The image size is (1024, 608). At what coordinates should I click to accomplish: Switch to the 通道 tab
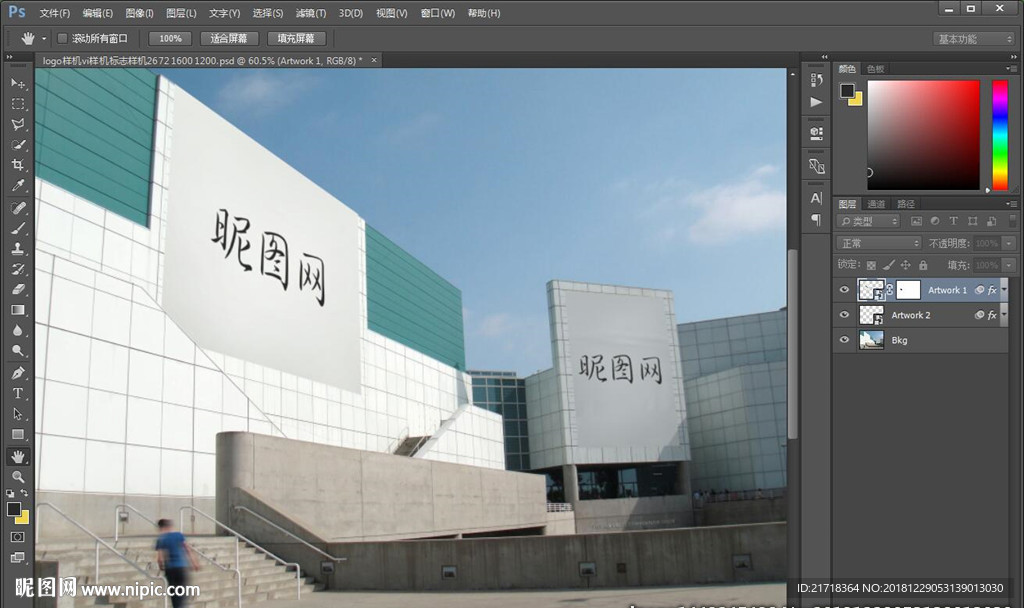[x=876, y=204]
